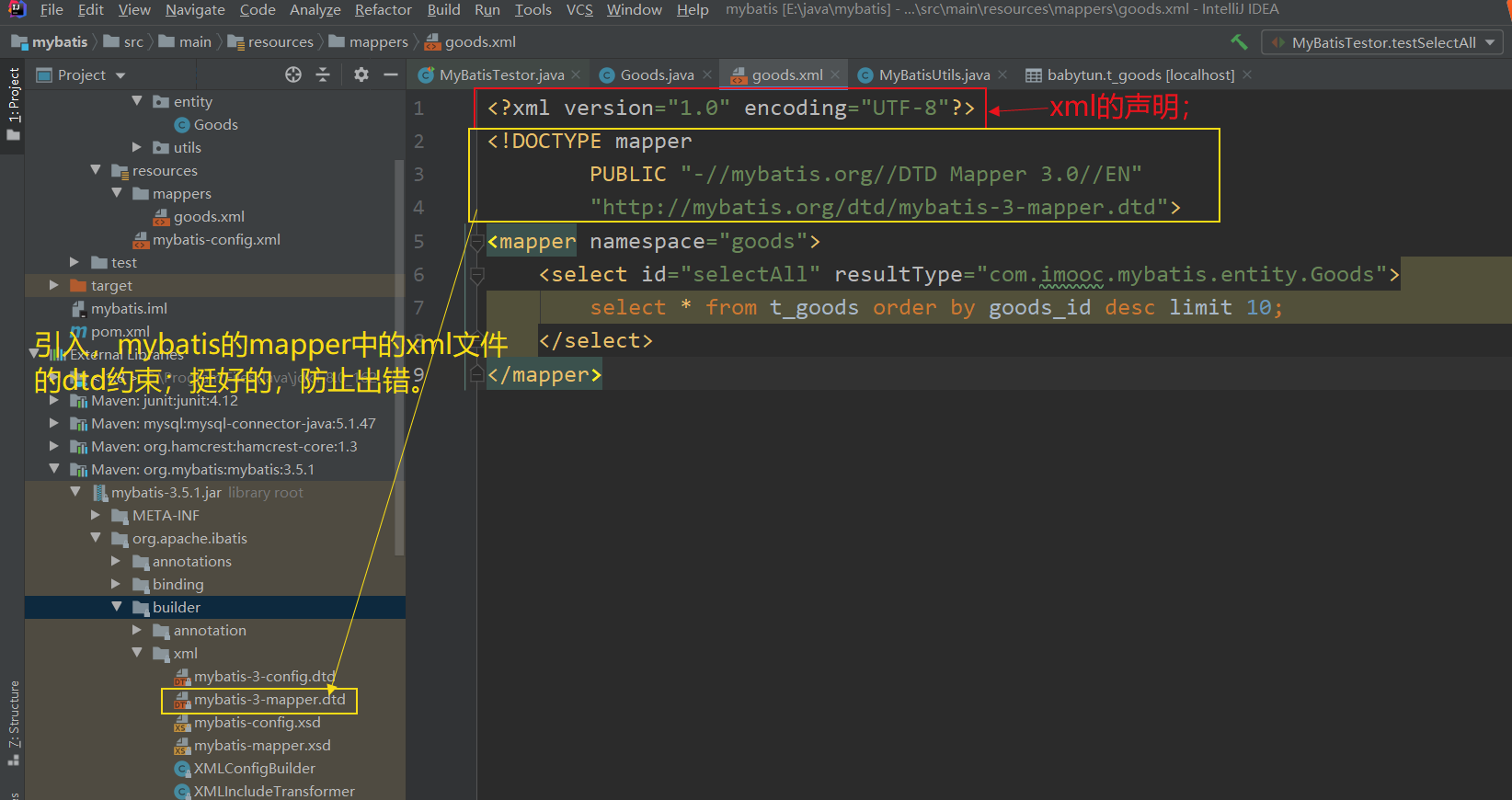Click the goods.xml breadcrumb in navigation bar
Image resolution: width=1512 pixels, height=800 pixels.
[470, 41]
